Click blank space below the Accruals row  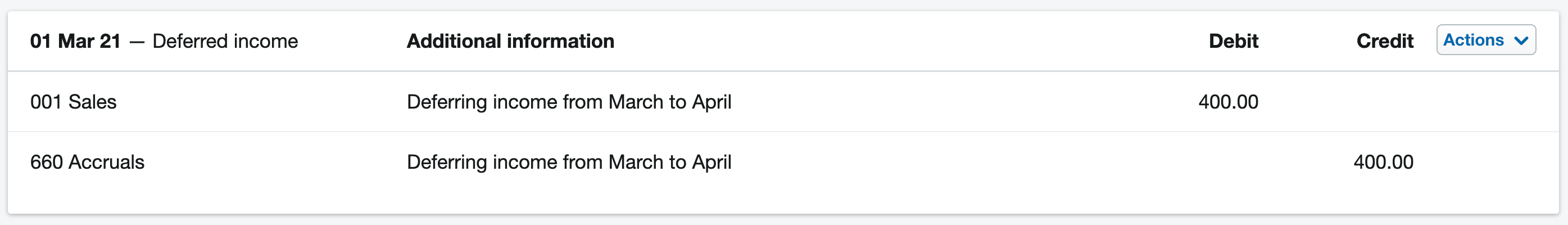click(783, 202)
